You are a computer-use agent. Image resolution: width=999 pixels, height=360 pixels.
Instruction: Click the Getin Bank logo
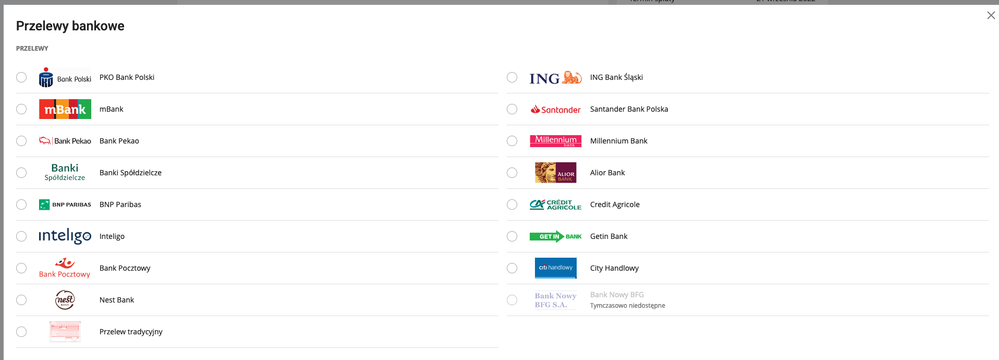556,236
